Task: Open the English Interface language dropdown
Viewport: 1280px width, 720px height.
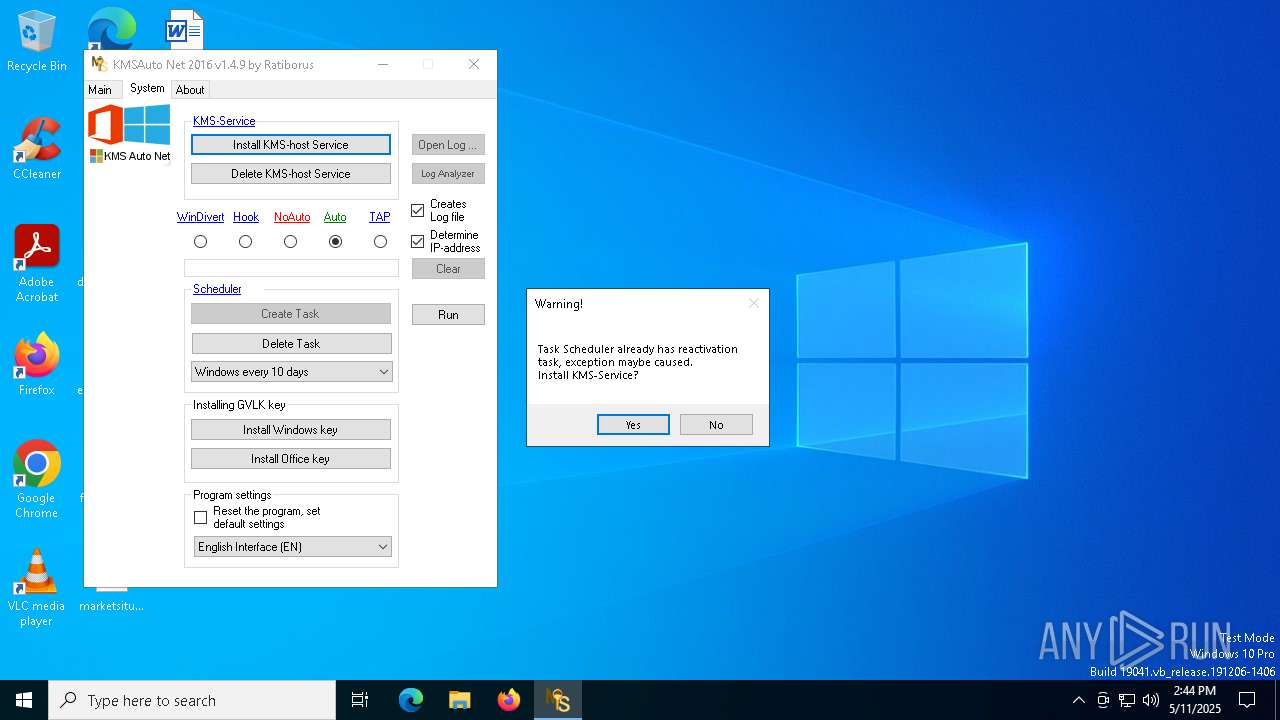Action: (x=292, y=547)
